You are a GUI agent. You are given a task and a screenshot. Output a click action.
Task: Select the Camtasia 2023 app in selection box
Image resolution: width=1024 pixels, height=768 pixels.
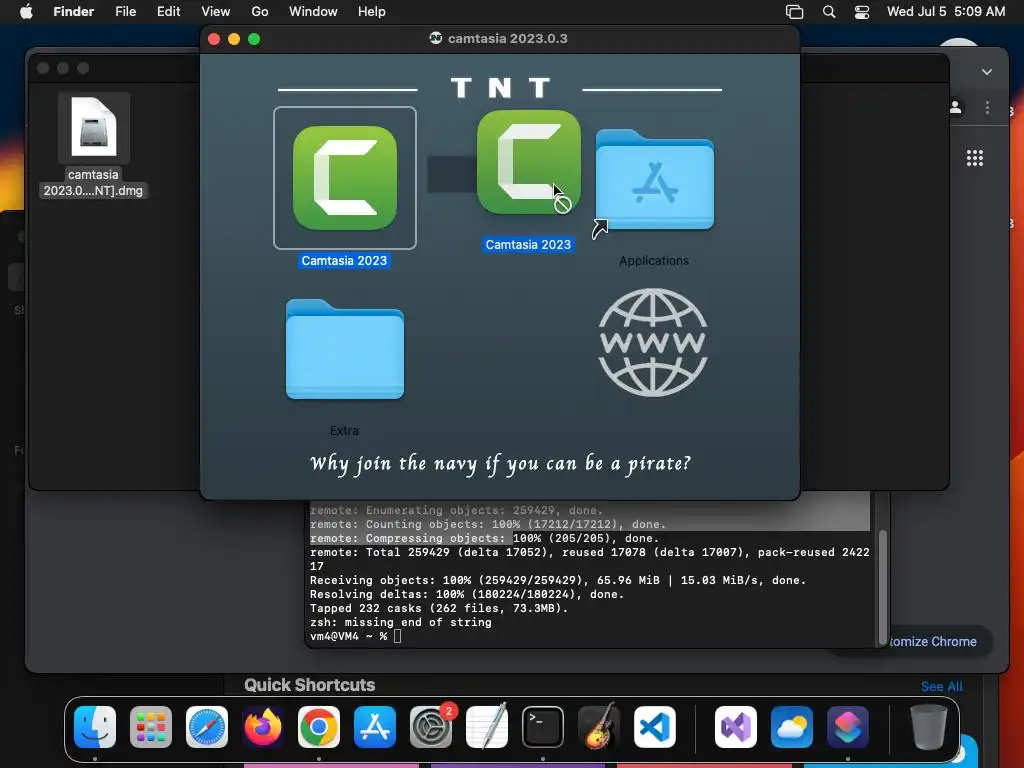(x=345, y=178)
